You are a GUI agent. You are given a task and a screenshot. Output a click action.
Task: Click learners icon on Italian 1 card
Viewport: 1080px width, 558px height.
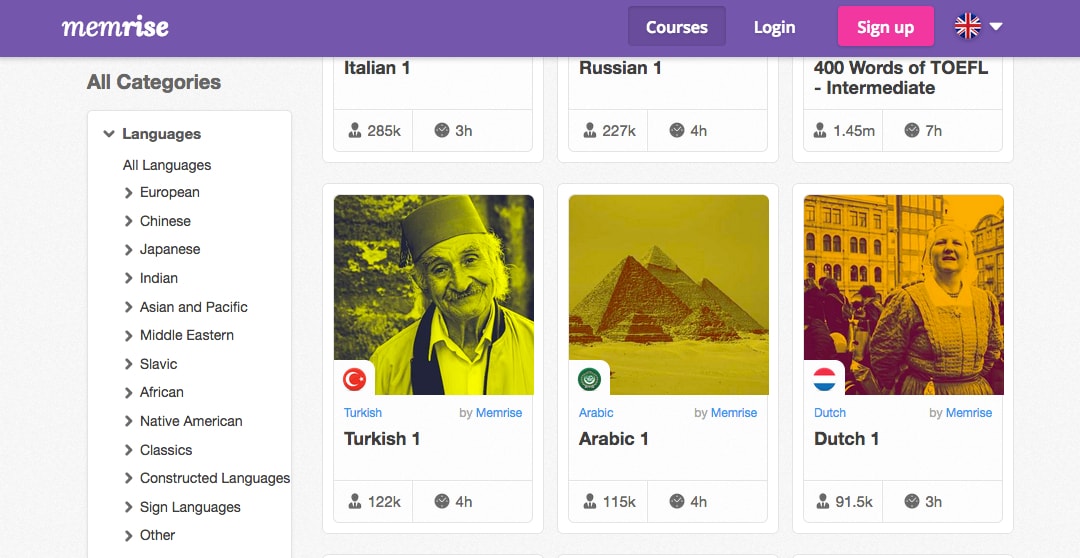tap(355, 130)
